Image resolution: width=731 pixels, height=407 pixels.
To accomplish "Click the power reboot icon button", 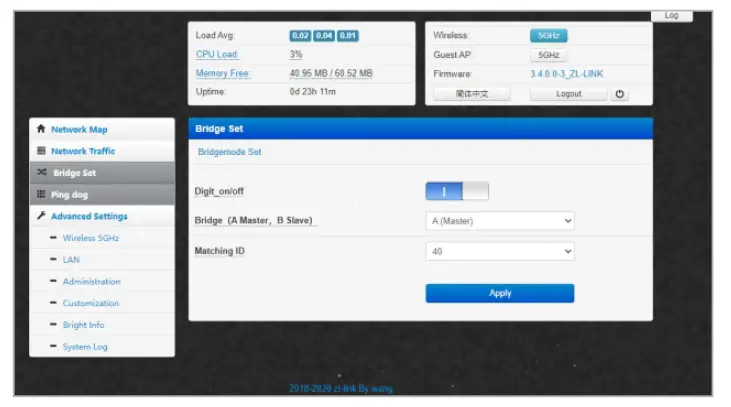I will [619, 94].
